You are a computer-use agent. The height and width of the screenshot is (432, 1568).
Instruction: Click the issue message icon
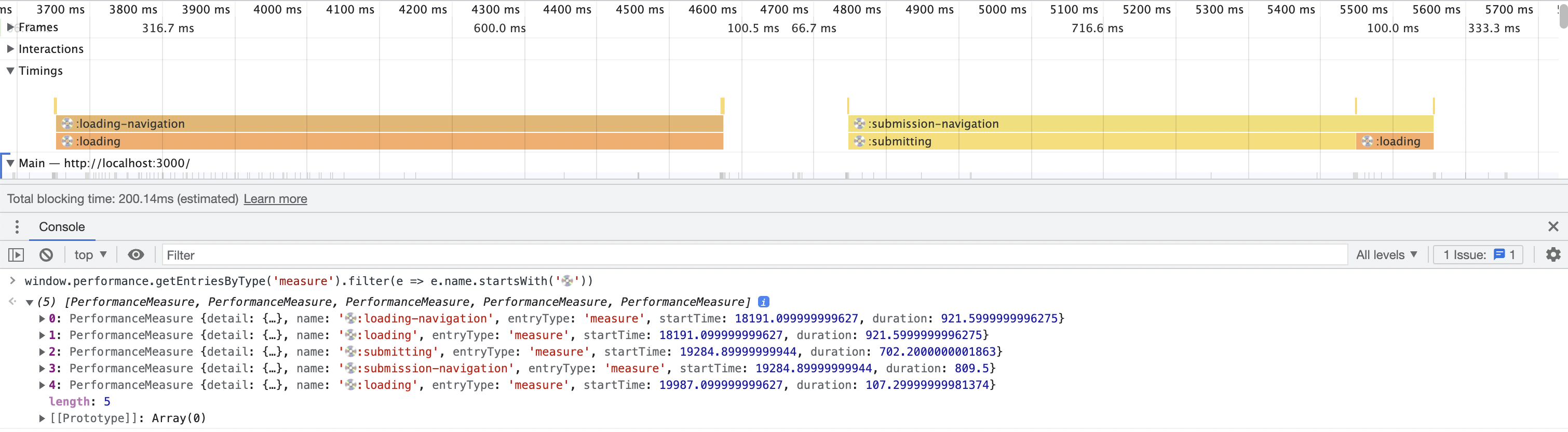[x=1499, y=255]
